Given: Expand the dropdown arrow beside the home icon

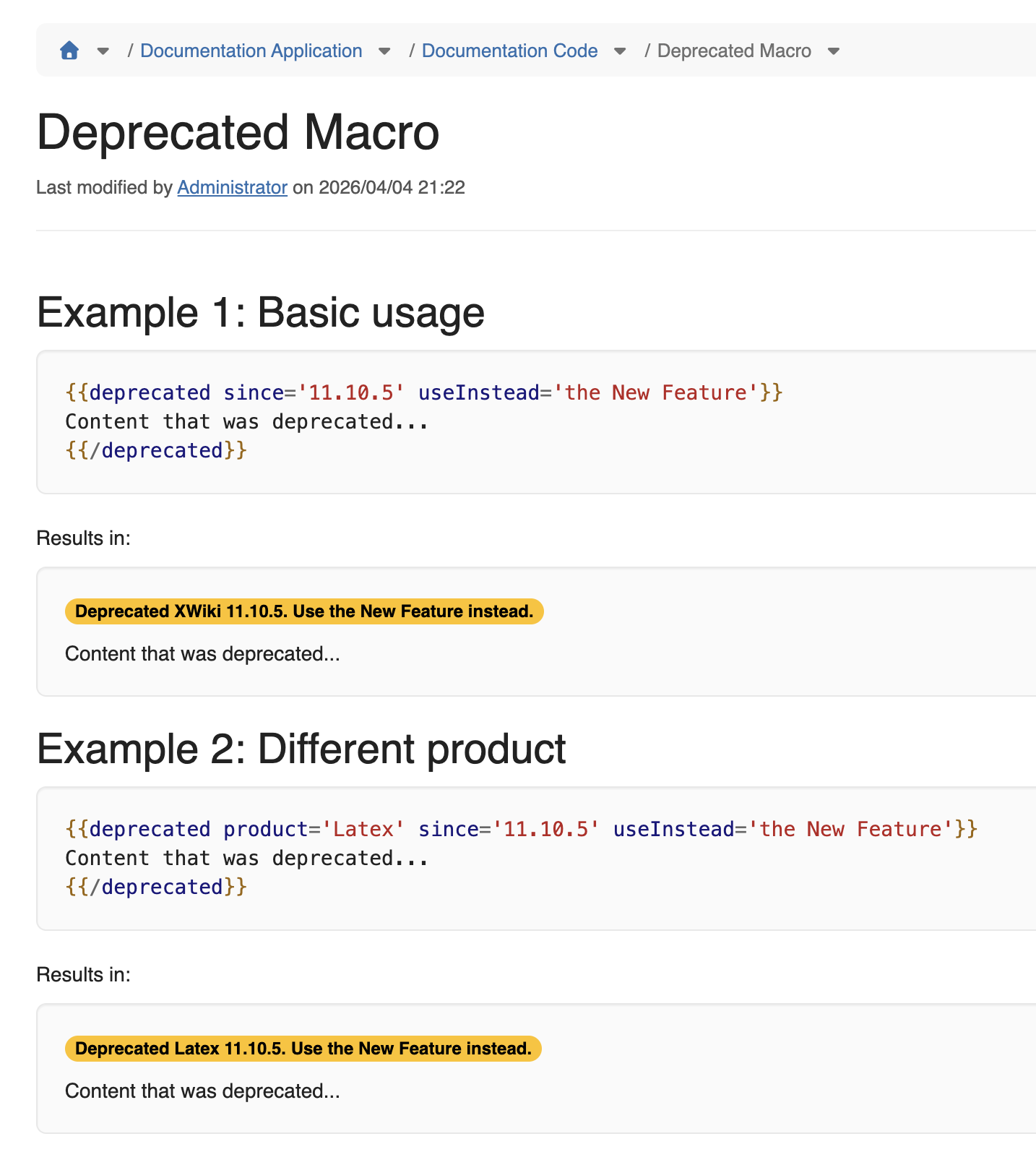Looking at the screenshot, I should [x=103, y=51].
